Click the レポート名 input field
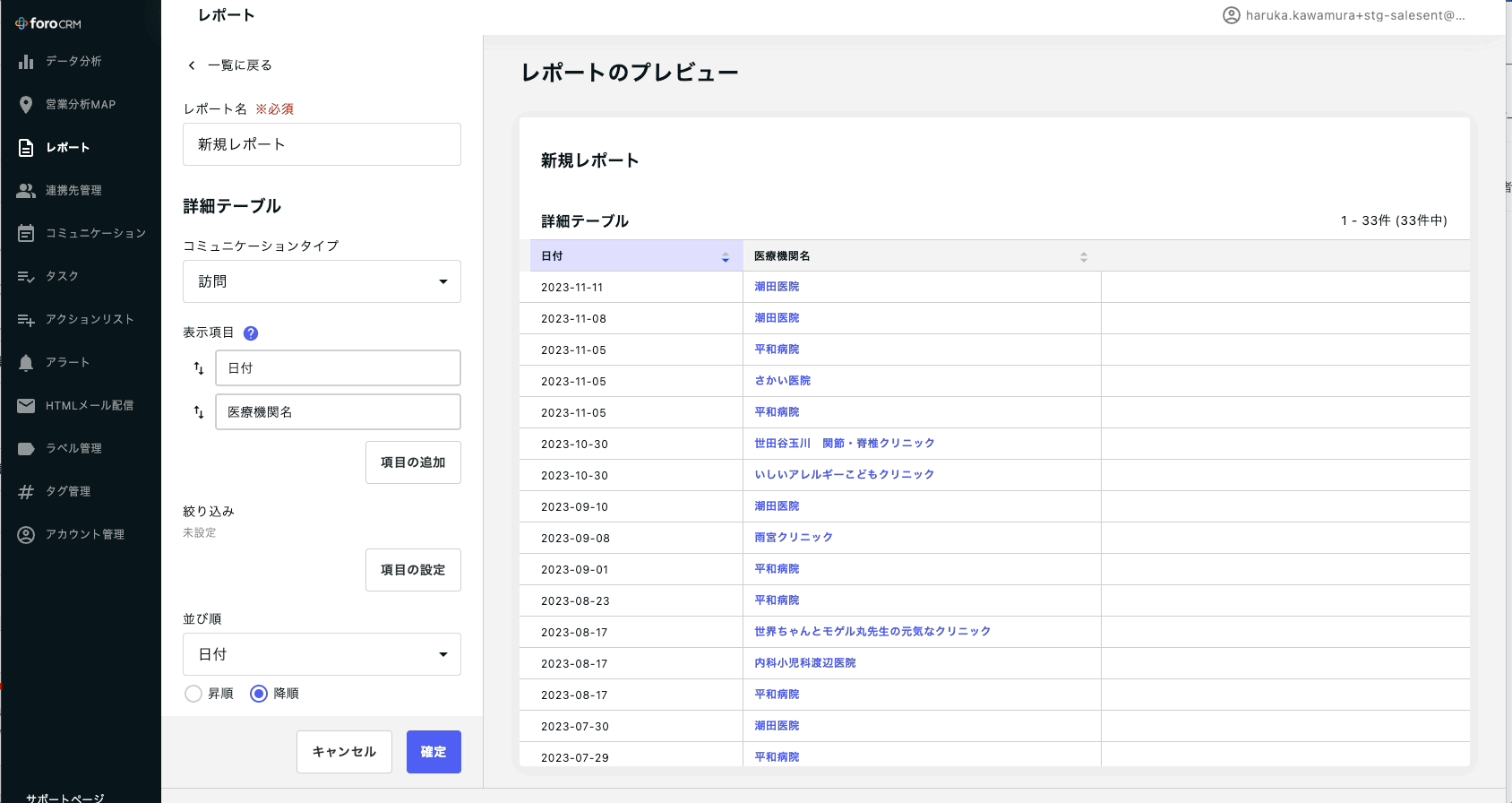This screenshot has height=803, width=1512. (x=322, y=144)
